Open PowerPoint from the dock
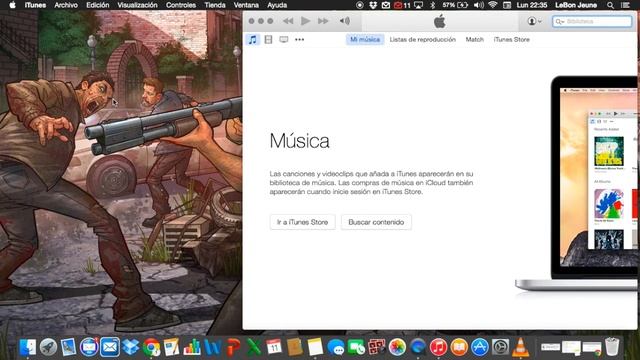Image resolution: width=640 pixels, height=360 pixels. 233,347
